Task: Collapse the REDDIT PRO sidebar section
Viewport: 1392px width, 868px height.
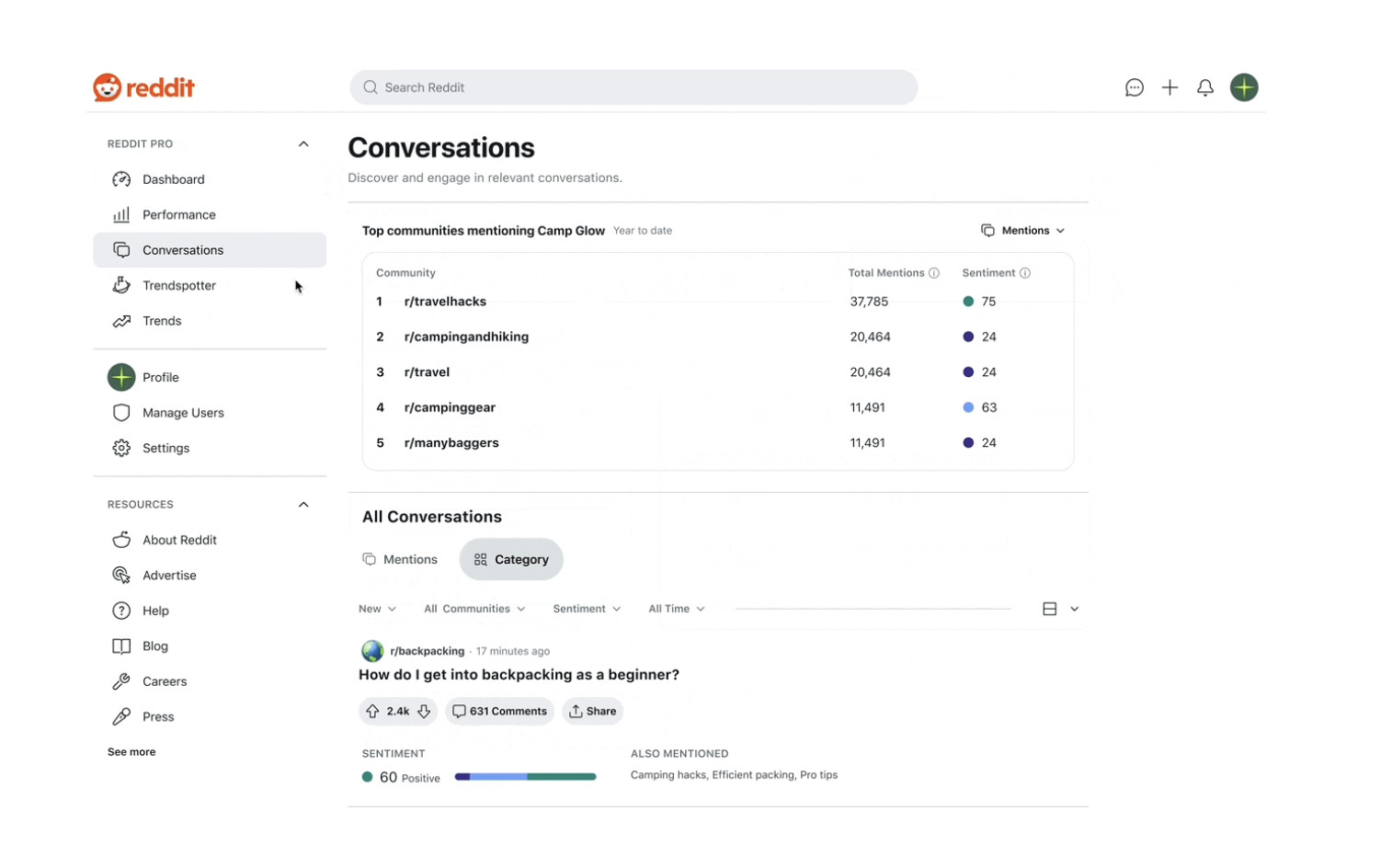Action: (303, 143)
